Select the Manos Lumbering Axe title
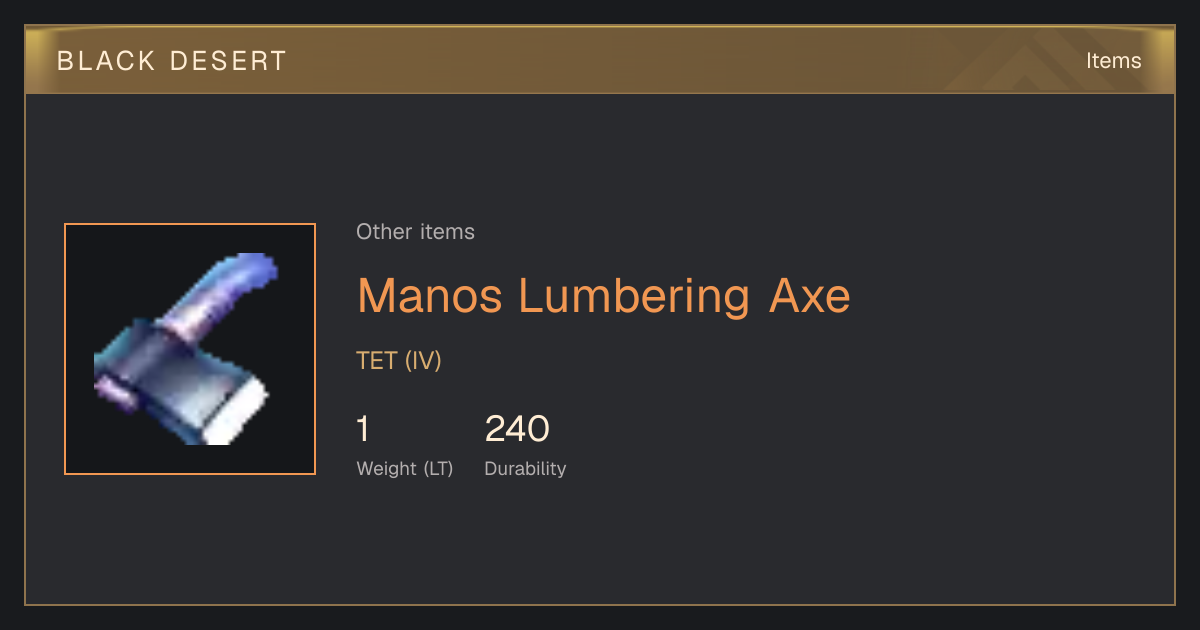This screenshot has width=1200, height=630. click(604, 296)
